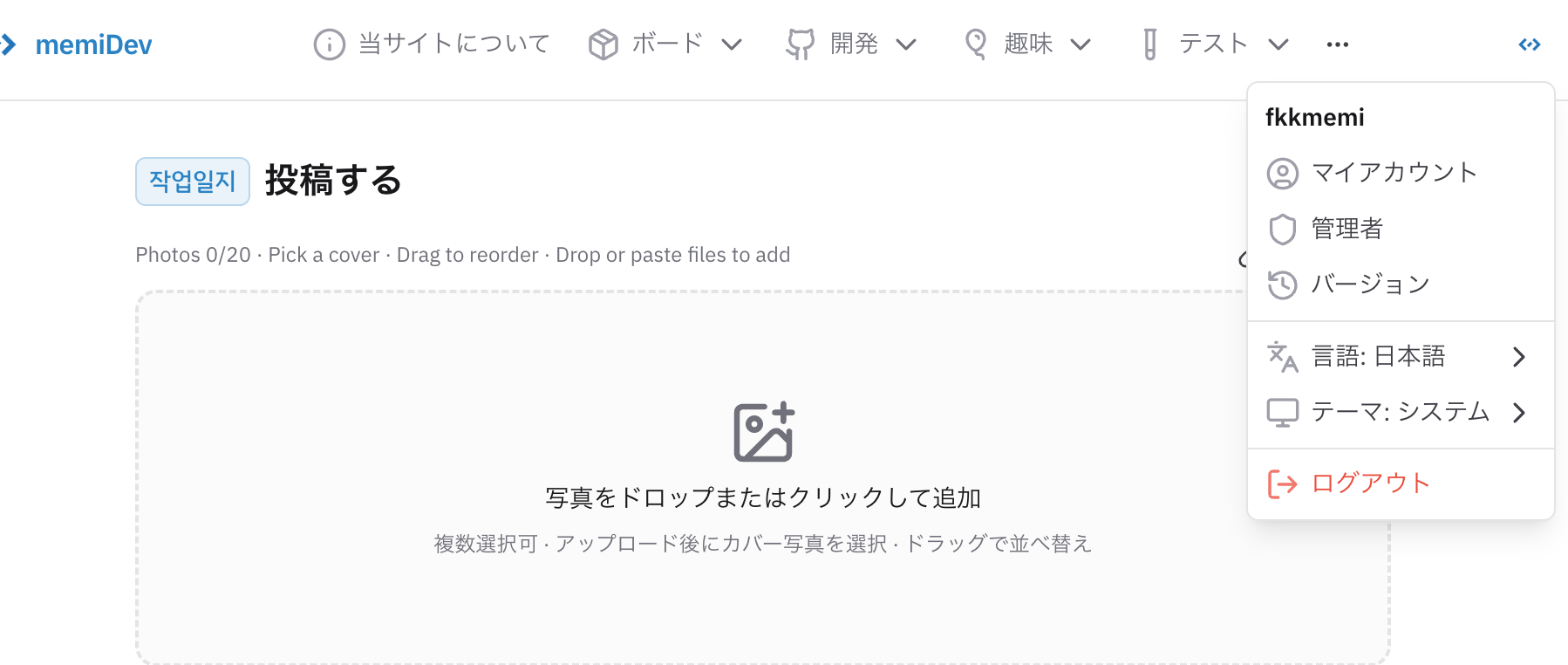1568x665 pixels.
Task: Click the 複数選択可 upload instructions text
Action: [763, 544]
